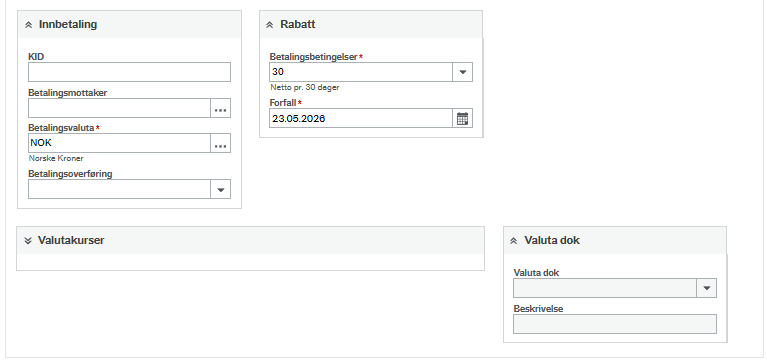Expand the Valutakurser section chevron

[x=28, y=241]
